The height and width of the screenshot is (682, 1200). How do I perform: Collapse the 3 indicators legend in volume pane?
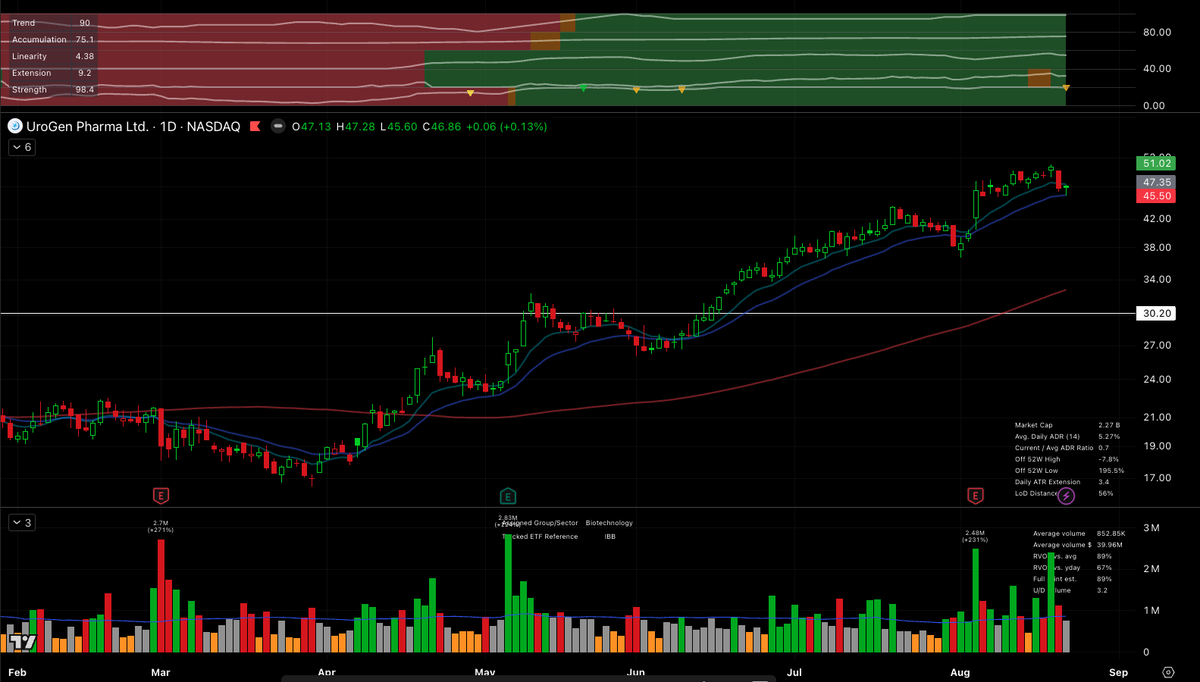(x=22, y=522)
